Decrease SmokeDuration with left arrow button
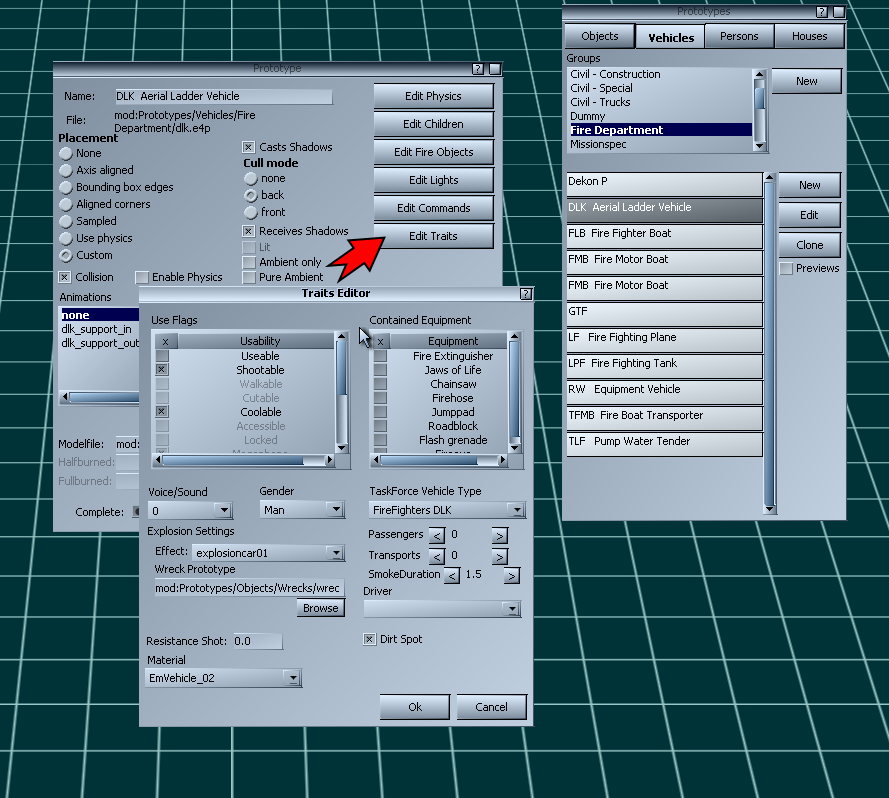 pyautogui.click(x=452, y=575)
